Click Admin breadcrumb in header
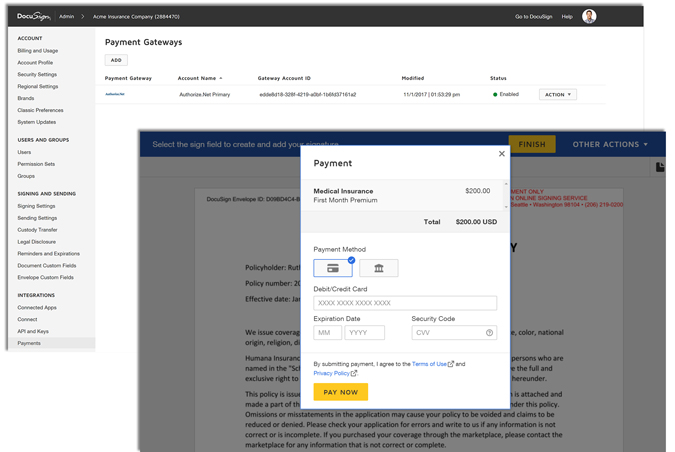Viewport: 675px width, 452px height. pyautogui.click(x=66, y=16)
